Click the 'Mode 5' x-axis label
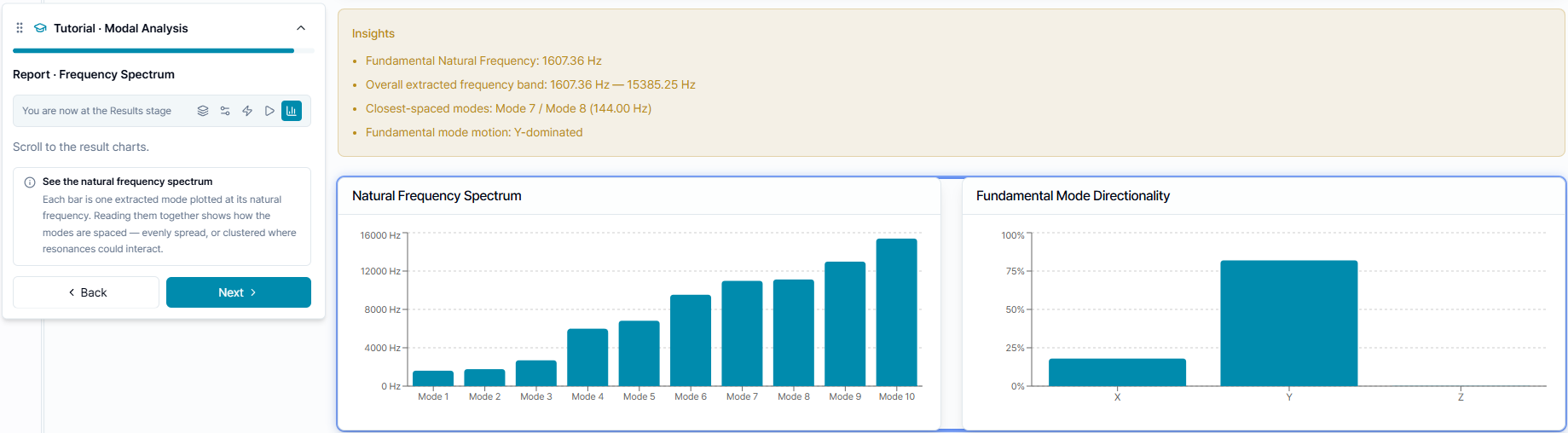The image size is (1568, 433). click(639, 396)
